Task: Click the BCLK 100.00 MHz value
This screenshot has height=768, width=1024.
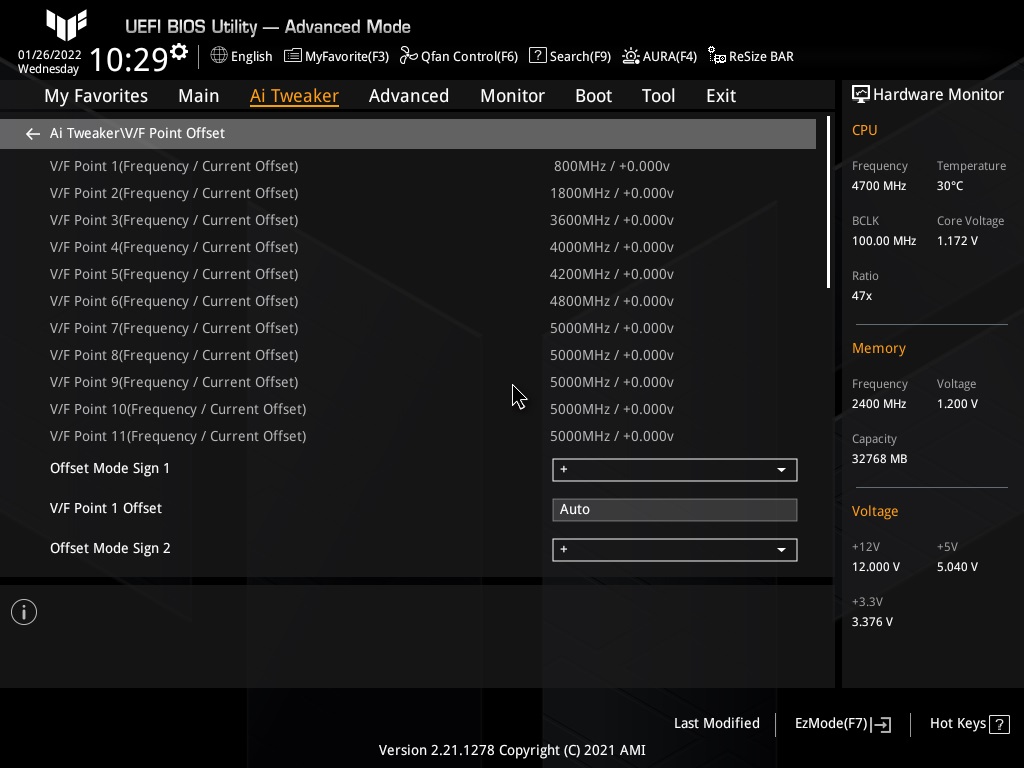Action: (x=884, y=240)
